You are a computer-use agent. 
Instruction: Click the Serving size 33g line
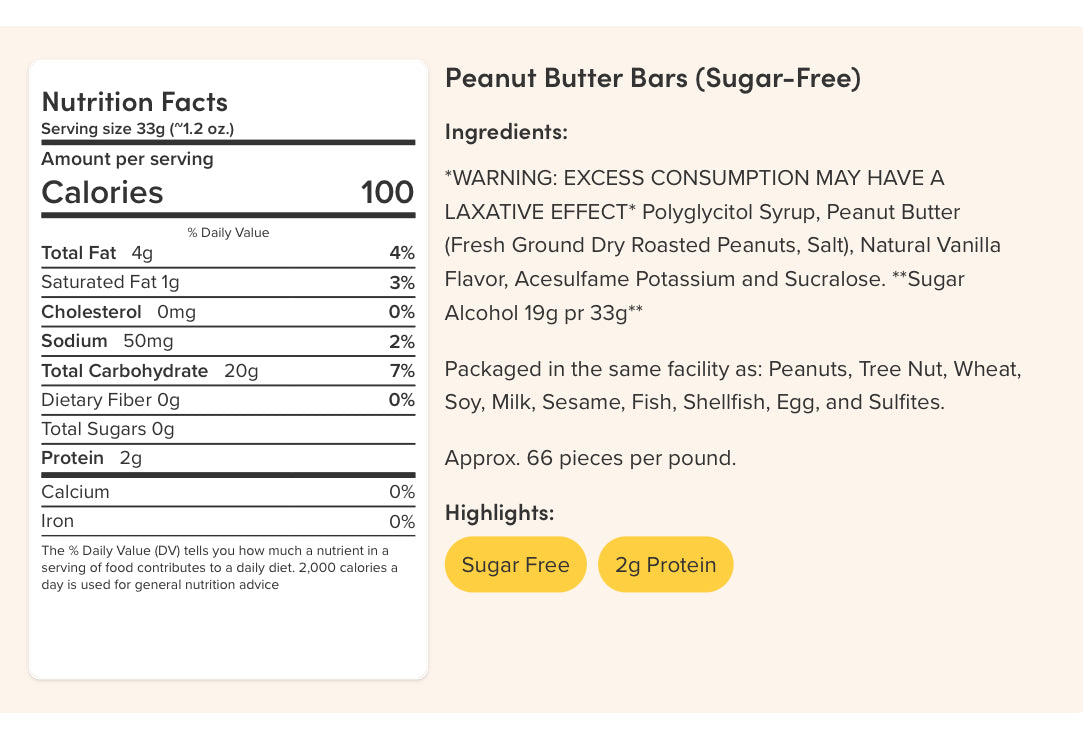tap(137, 129)
